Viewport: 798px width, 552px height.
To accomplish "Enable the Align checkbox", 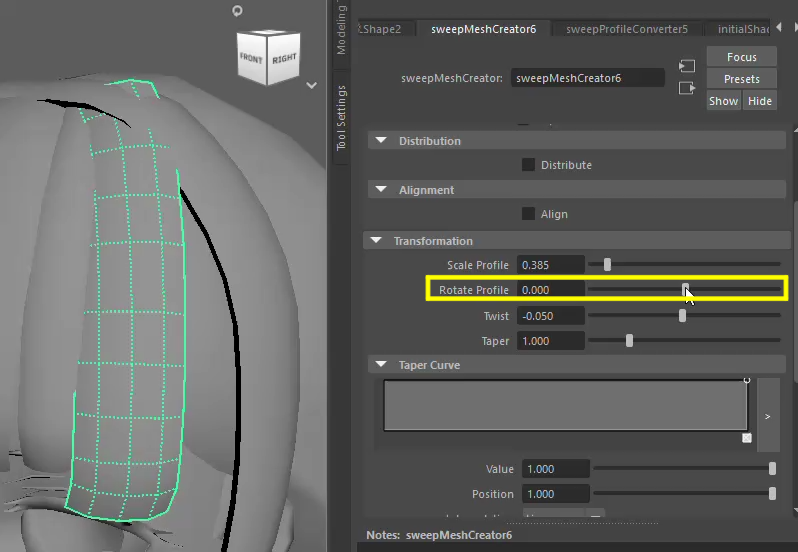I will pyautogui.click(x=528, y=214).
